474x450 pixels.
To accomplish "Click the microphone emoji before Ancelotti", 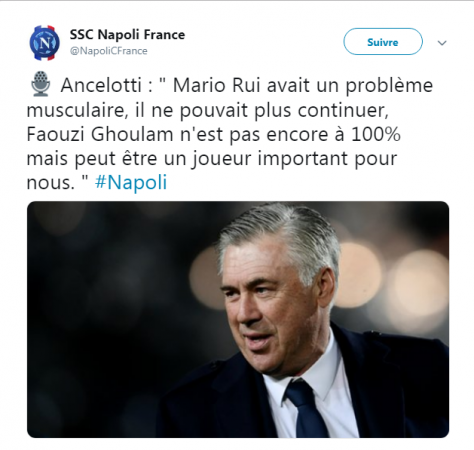I will click(x=41, y=84).
